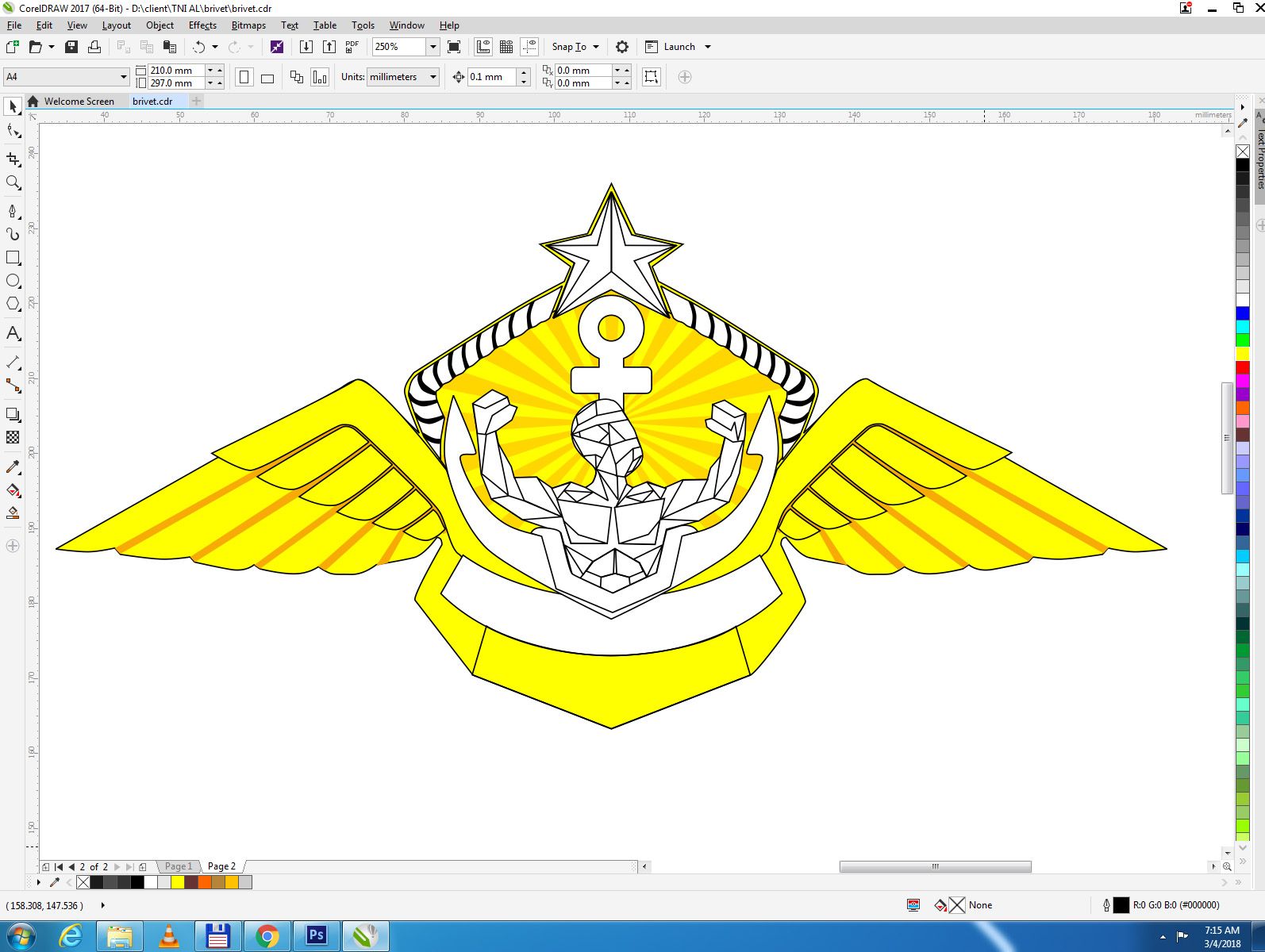Expand the Launch dropdown
This screenshot has height=952, width=1265.
pyautogui.click(x=708, y=47)
